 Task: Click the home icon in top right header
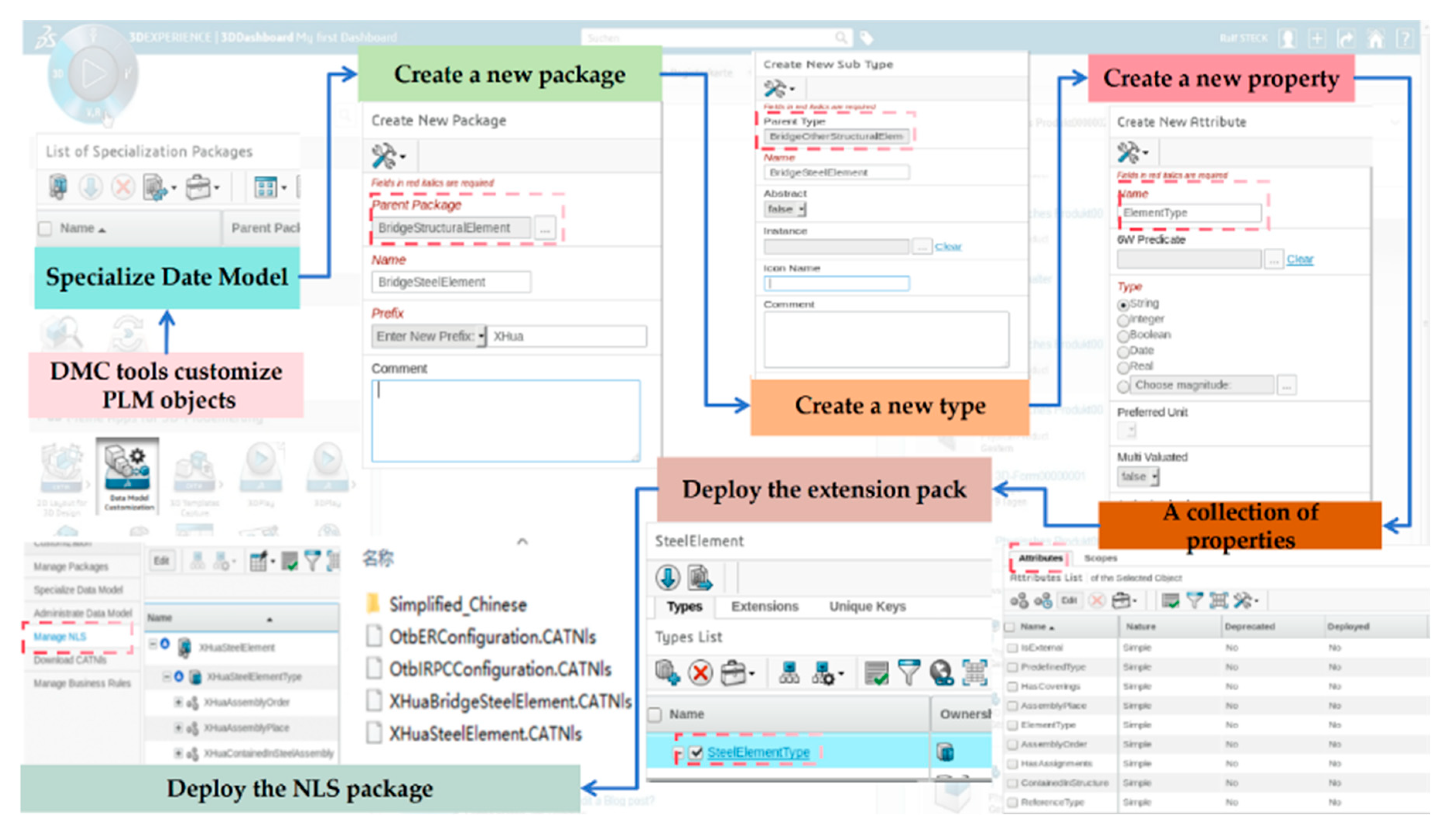point(1376,39)
